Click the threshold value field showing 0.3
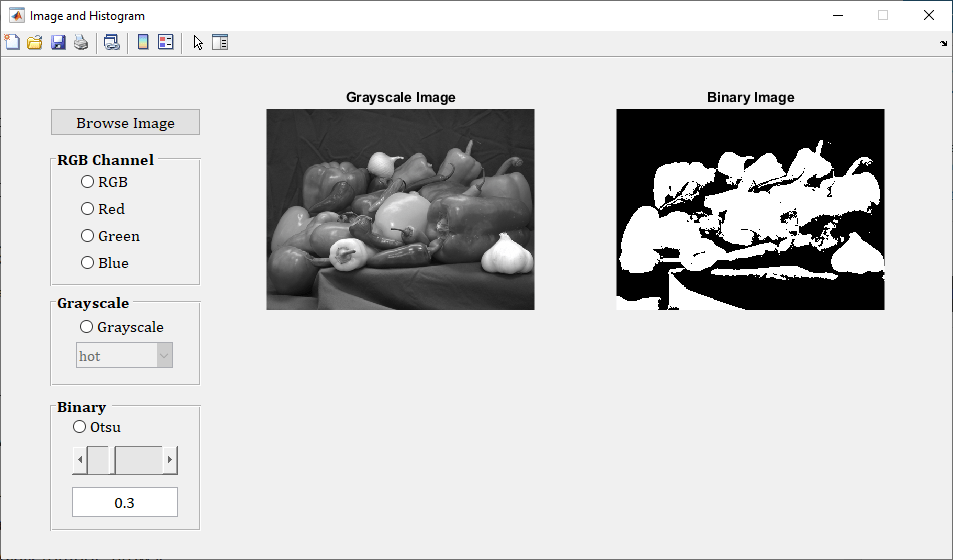The image size is (953, 560). (x=125, y=502)
